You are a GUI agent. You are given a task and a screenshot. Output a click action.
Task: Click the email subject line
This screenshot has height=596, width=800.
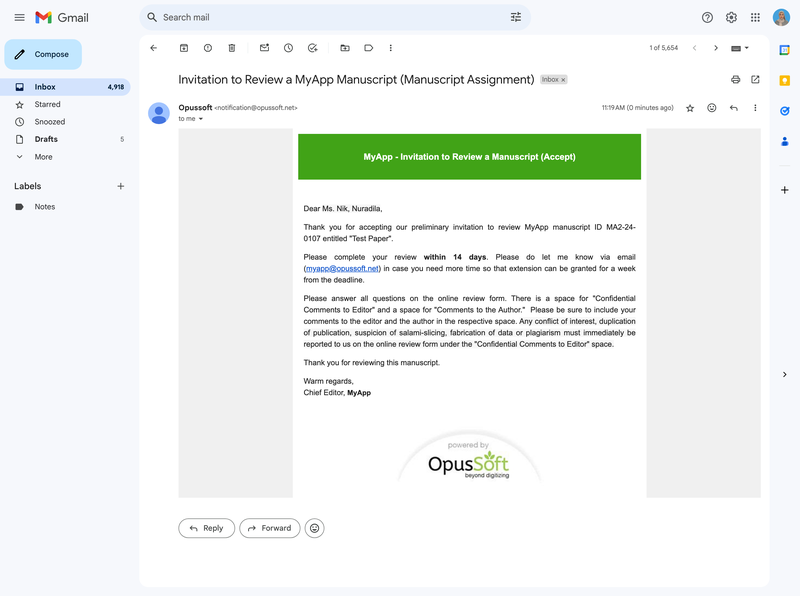[356, 80]
